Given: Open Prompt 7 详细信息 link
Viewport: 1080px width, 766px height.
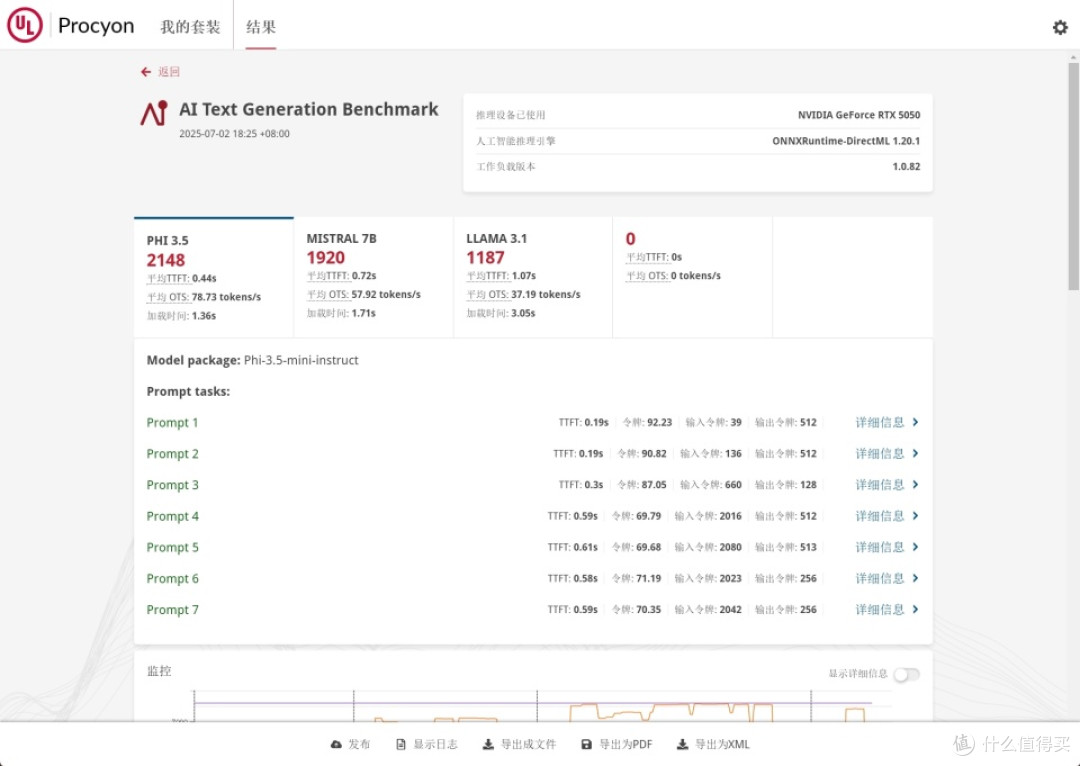Looking at the screenshot, I should (x=880, y=609).
